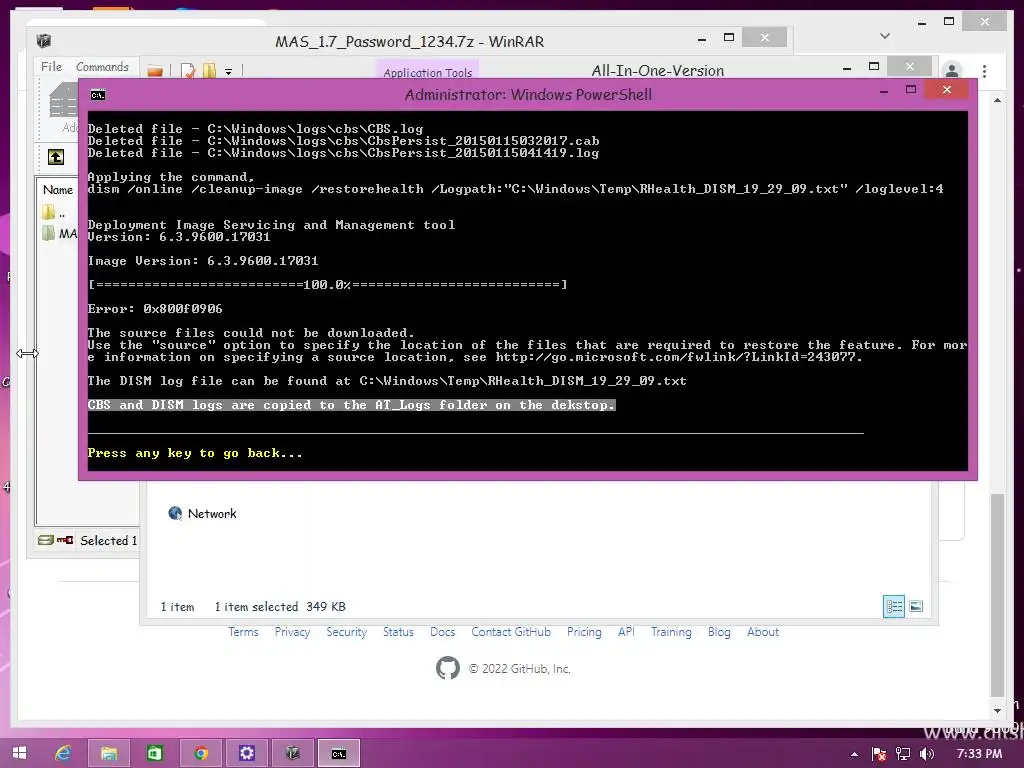Click the PowerShell window system menu icon
Image resolution: width=1024 pixels, height=768 pixels.
pos(98,95)
